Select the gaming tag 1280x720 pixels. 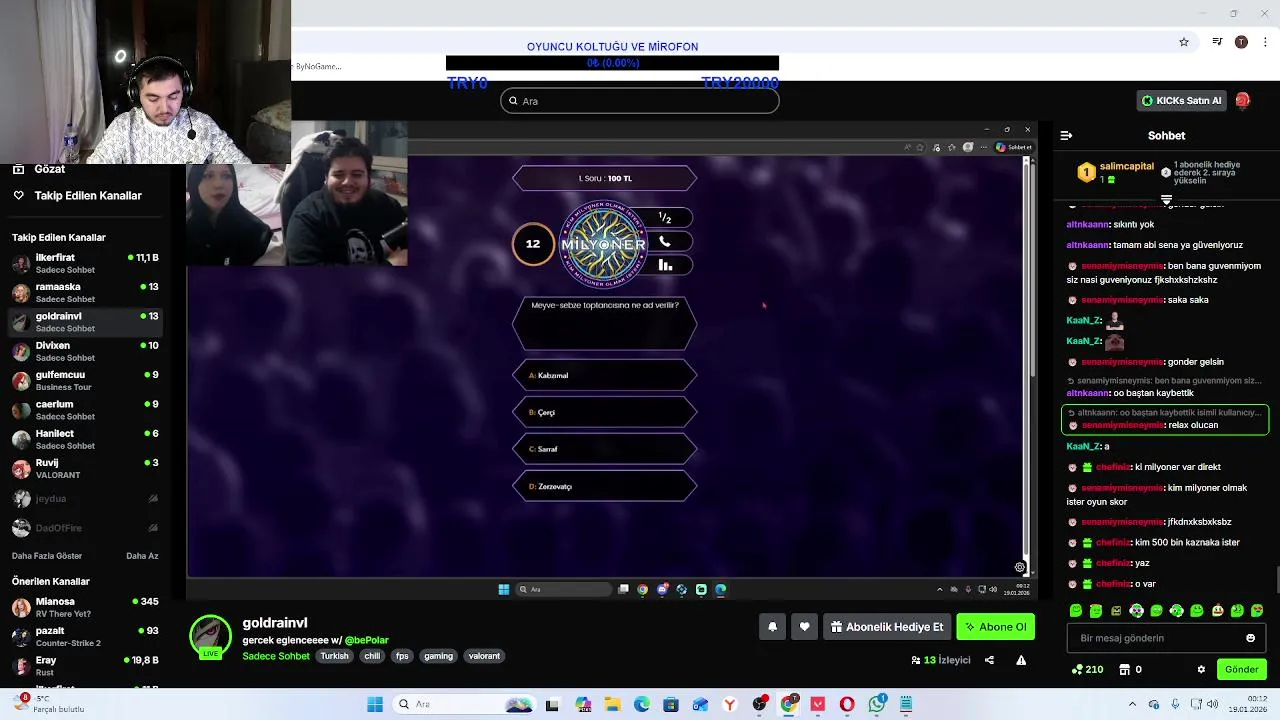438,656
